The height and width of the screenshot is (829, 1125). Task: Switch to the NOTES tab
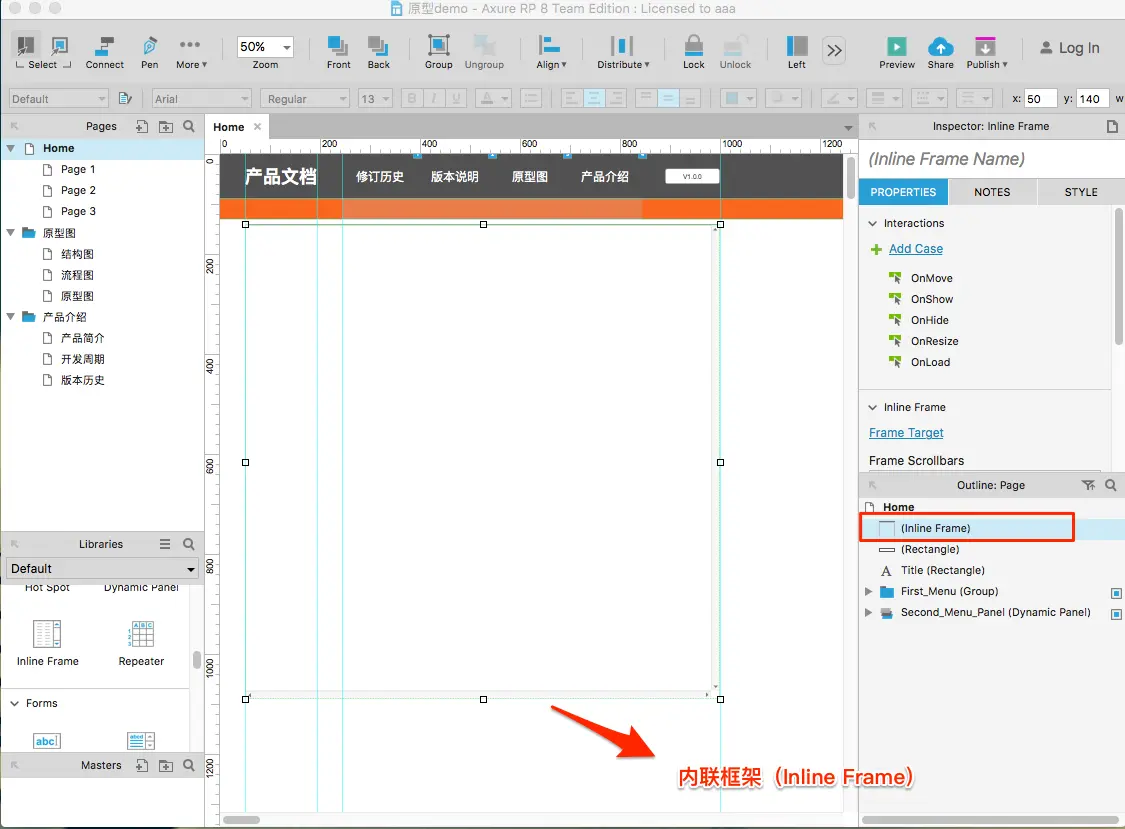tap(992, 192)
